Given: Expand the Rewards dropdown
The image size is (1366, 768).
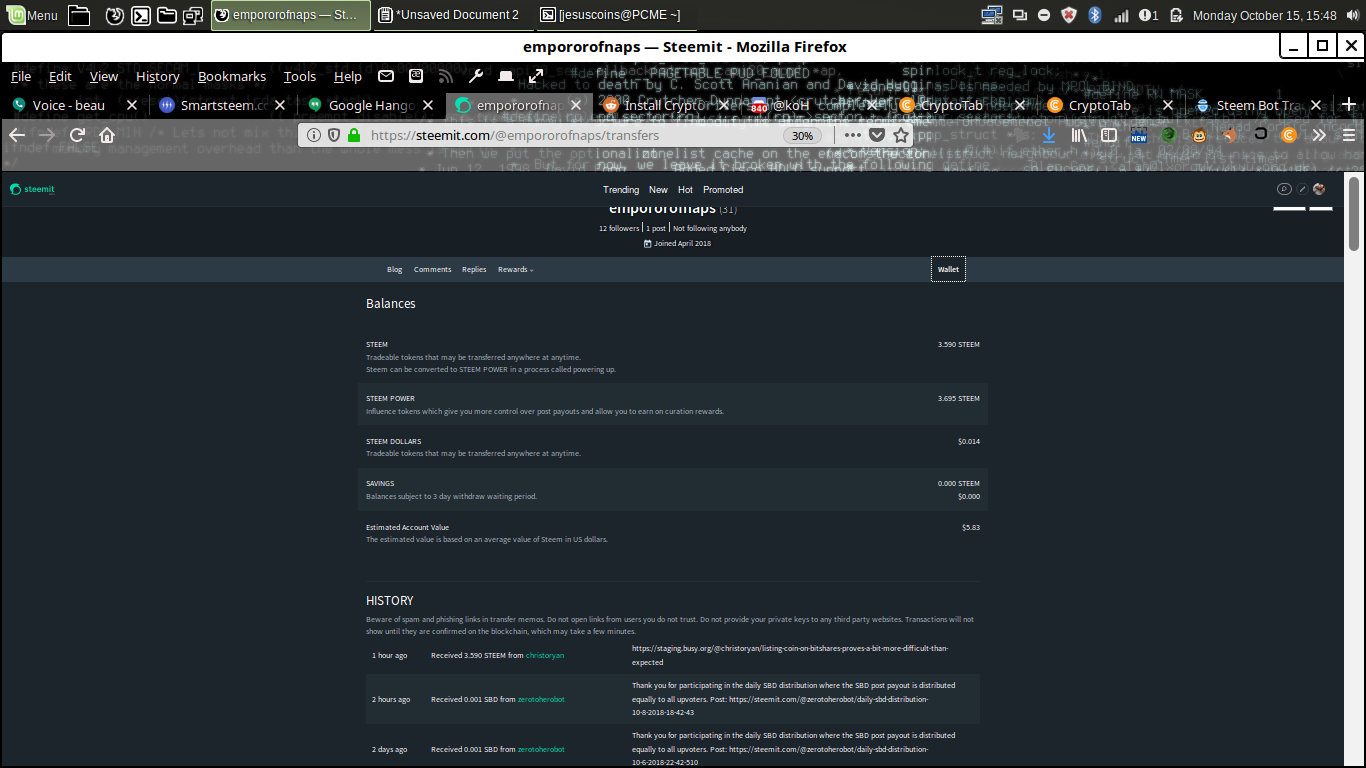Looking at the screenshot, I should [x=516, y=269].
